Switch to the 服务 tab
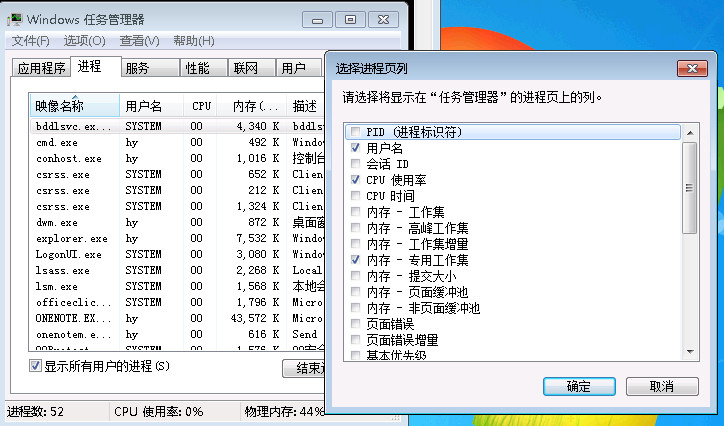The height and width of the screenshot is (426, 724). [x=151, y=68]
